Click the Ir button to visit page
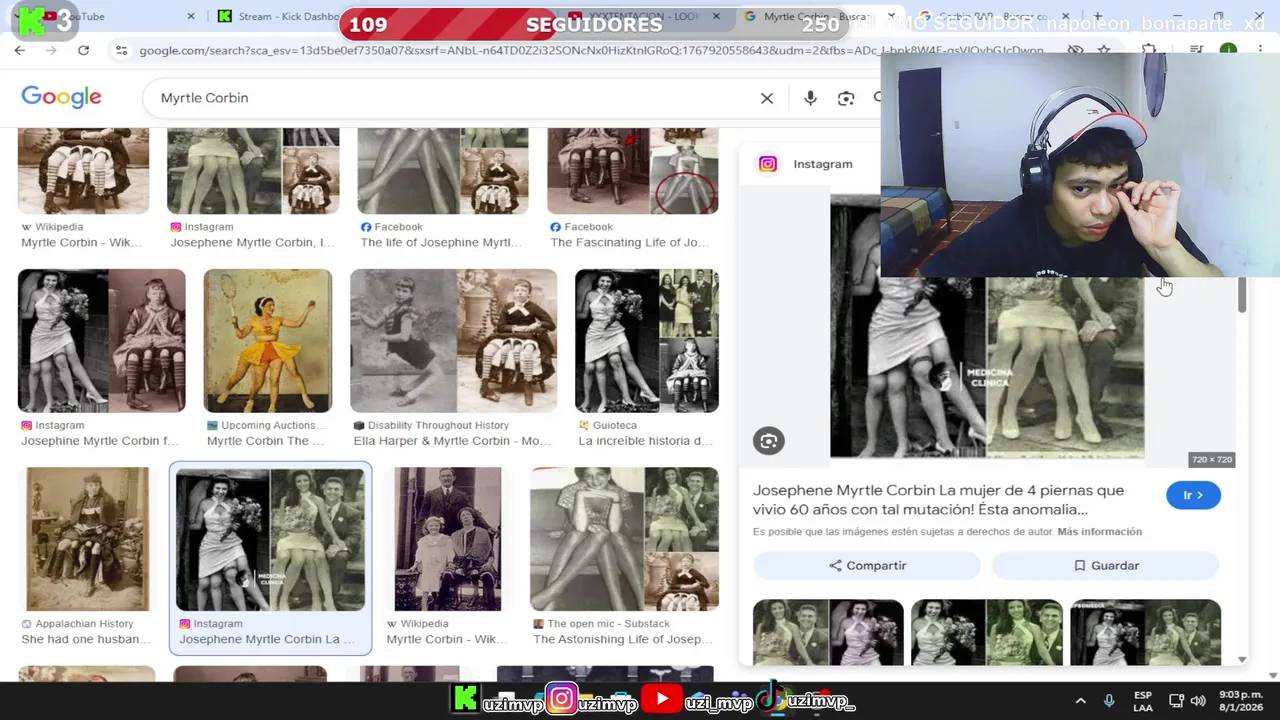The height and width of the screenshot is (720, 1280). coord(1193,495)
